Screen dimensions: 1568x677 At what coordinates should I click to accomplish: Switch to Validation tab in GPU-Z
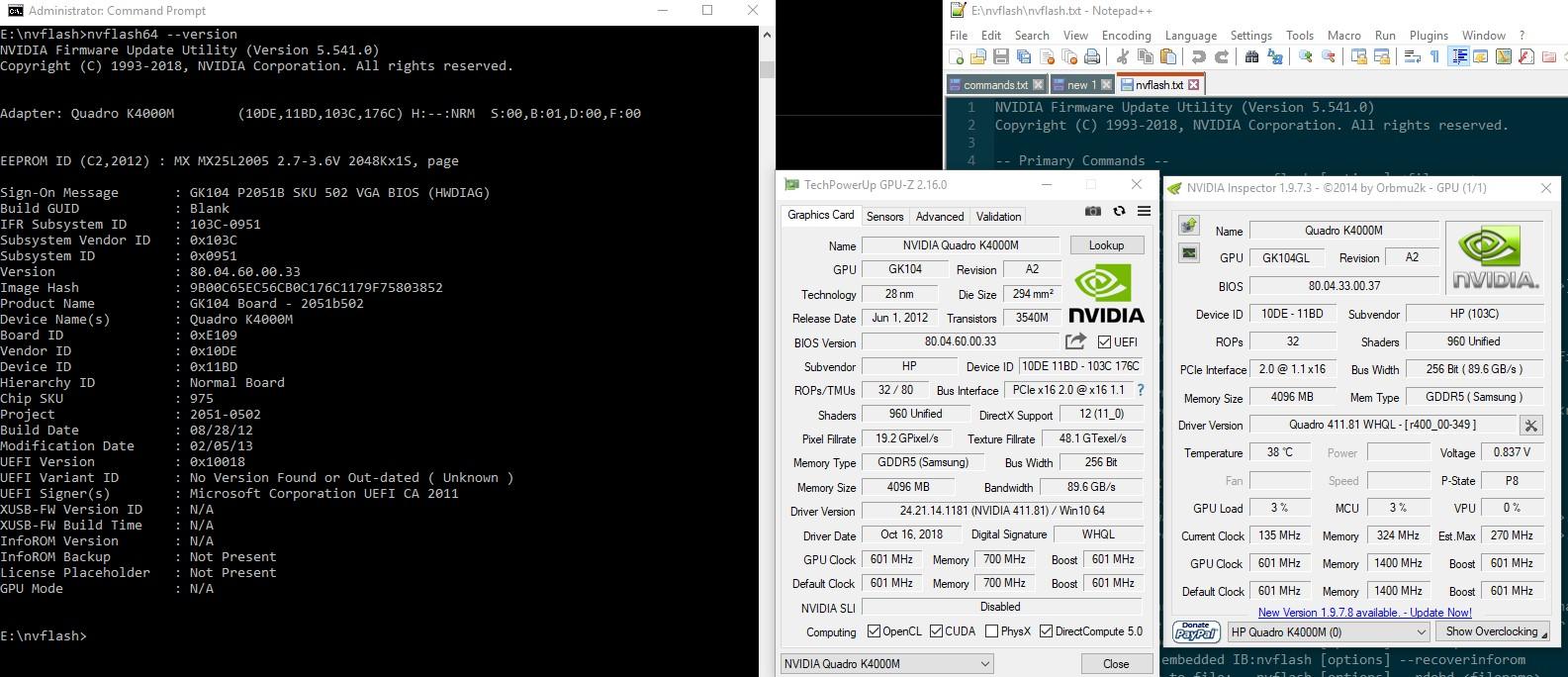998,216
